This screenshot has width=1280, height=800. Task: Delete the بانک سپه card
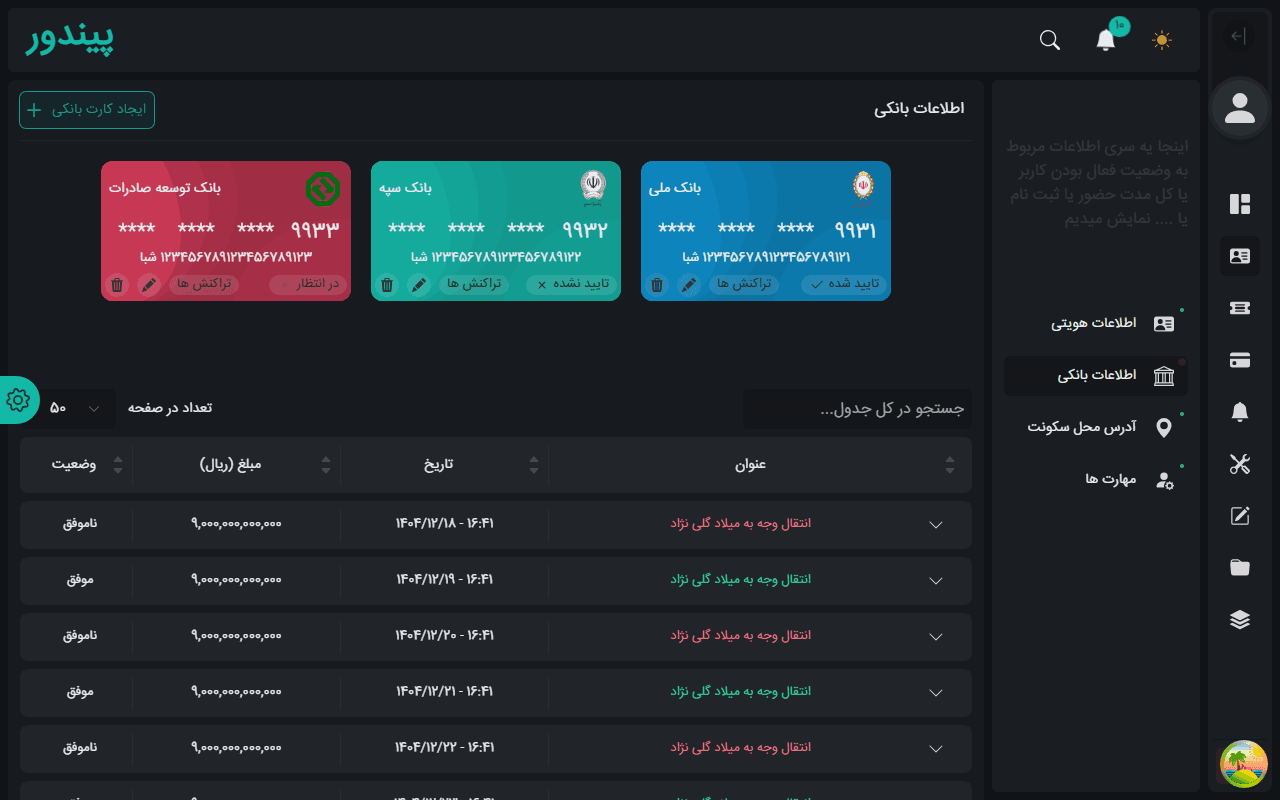(387, 285)
